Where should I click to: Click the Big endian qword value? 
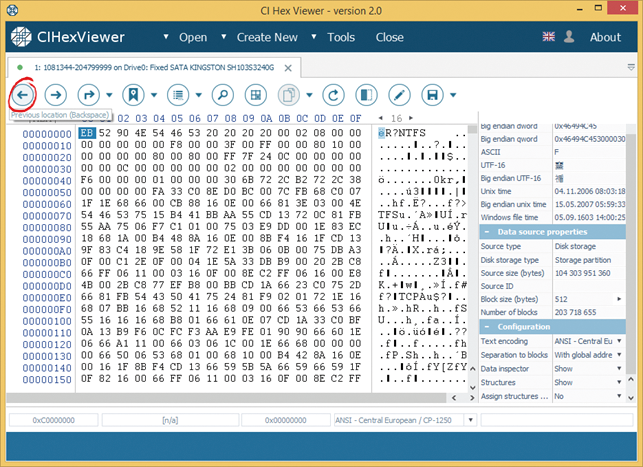[x=590, y=139]
